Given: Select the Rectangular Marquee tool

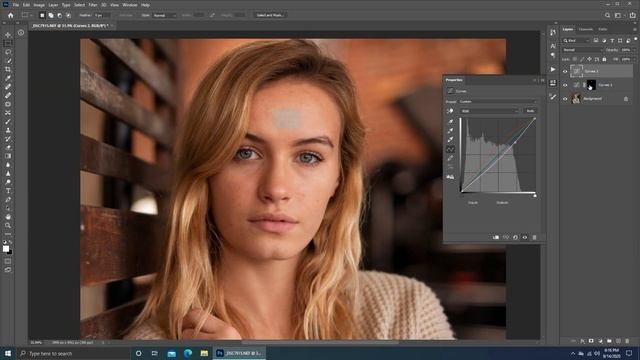Looking at the screenshot, I should tap(8, 43).
